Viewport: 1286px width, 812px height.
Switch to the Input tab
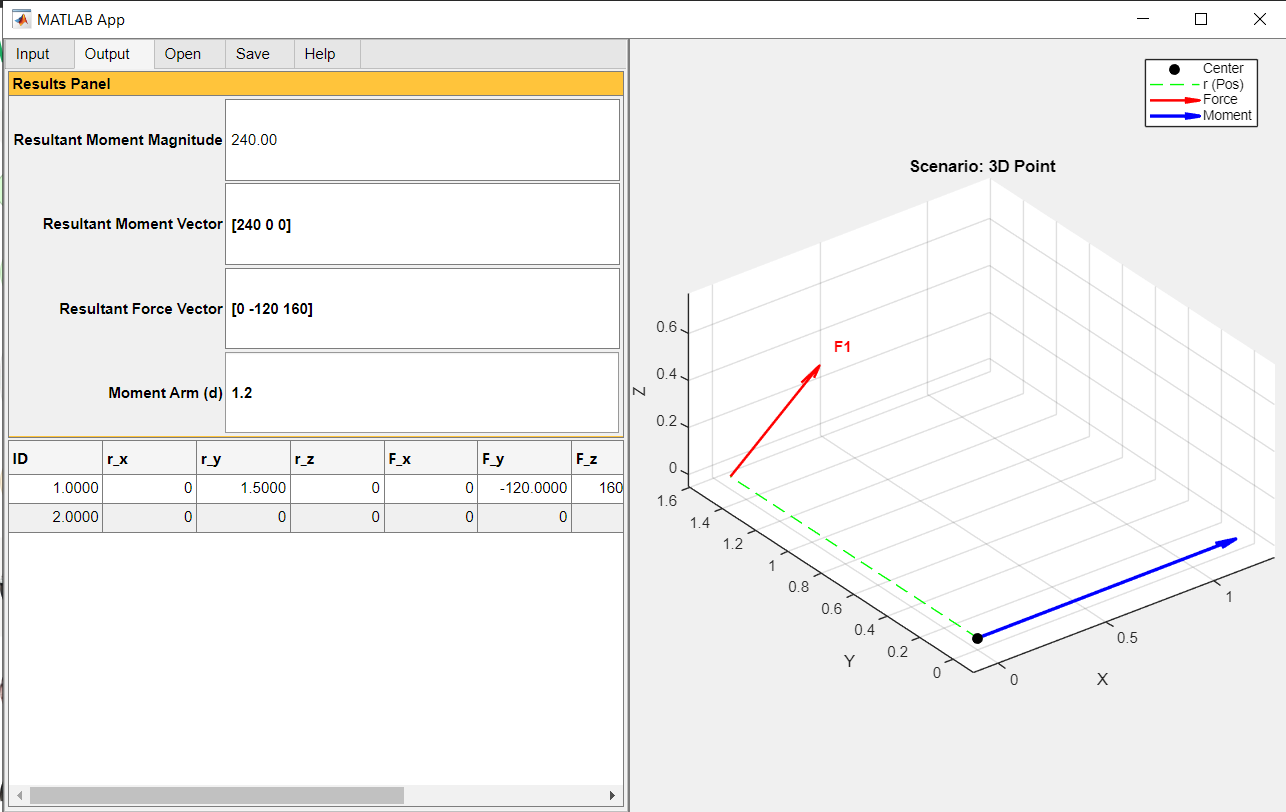coord(33,54)
